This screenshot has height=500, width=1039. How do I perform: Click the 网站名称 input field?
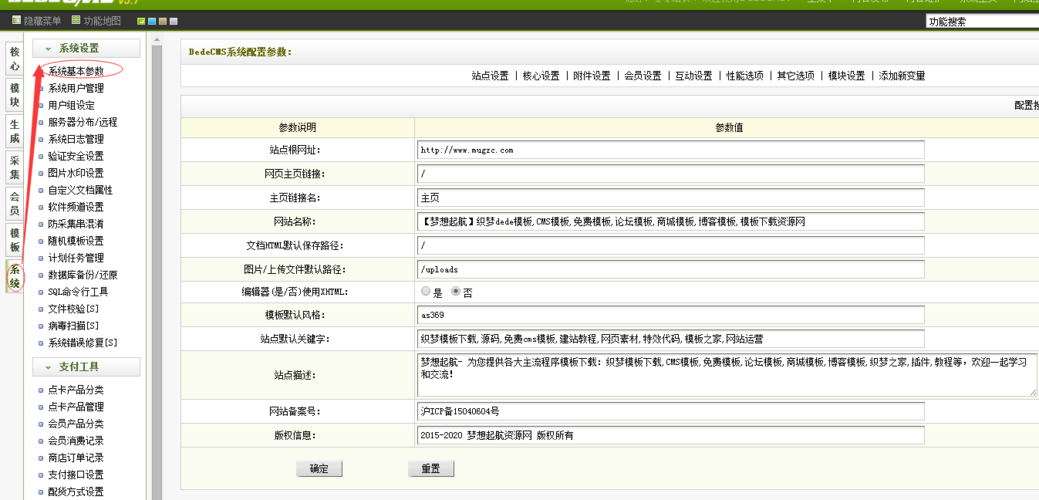[671, 221]
